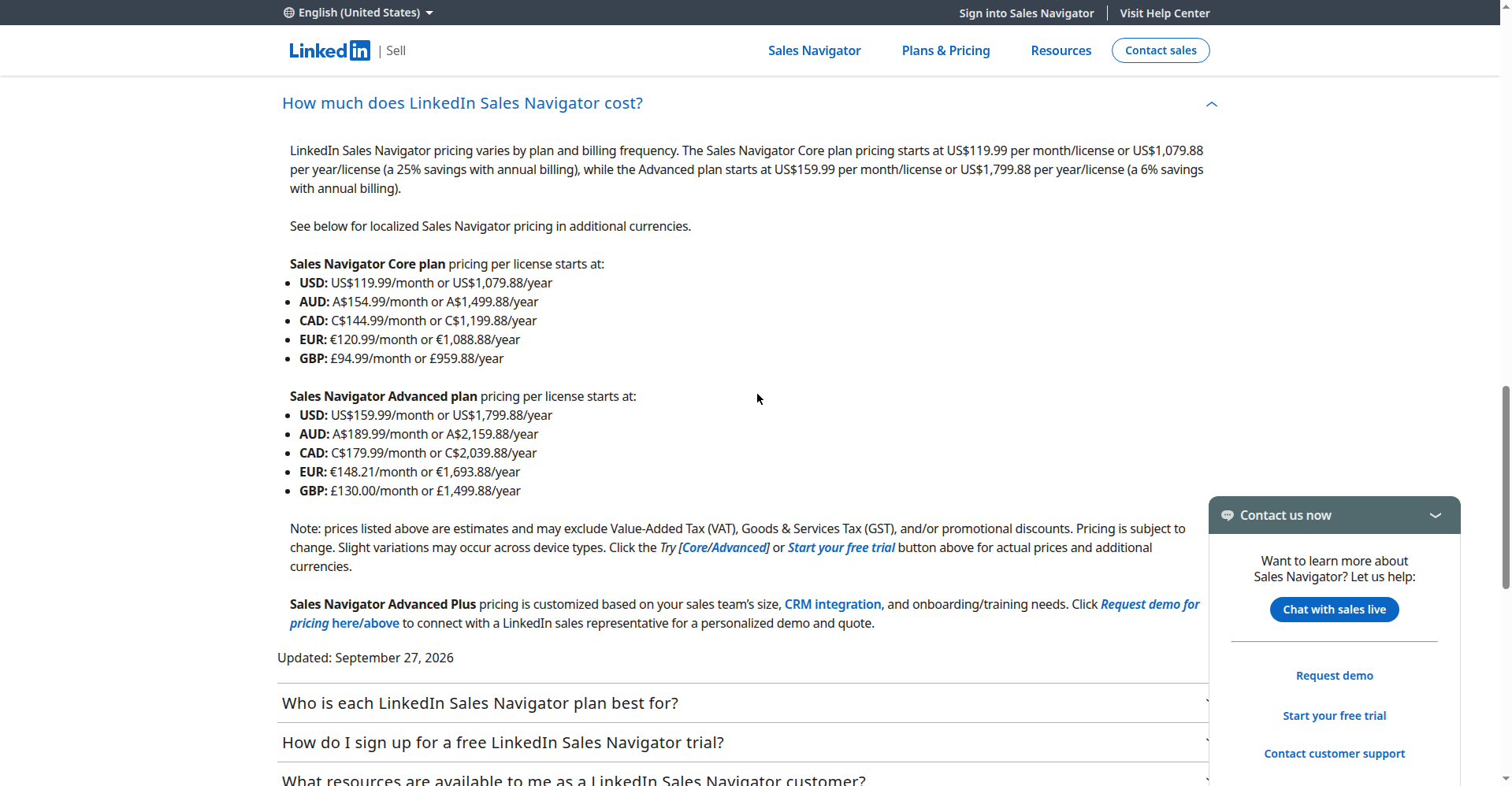Click the globe language icon
The height and width of the screenshot is (786, 1512).
pyautogui.click(x=289, y=13)
